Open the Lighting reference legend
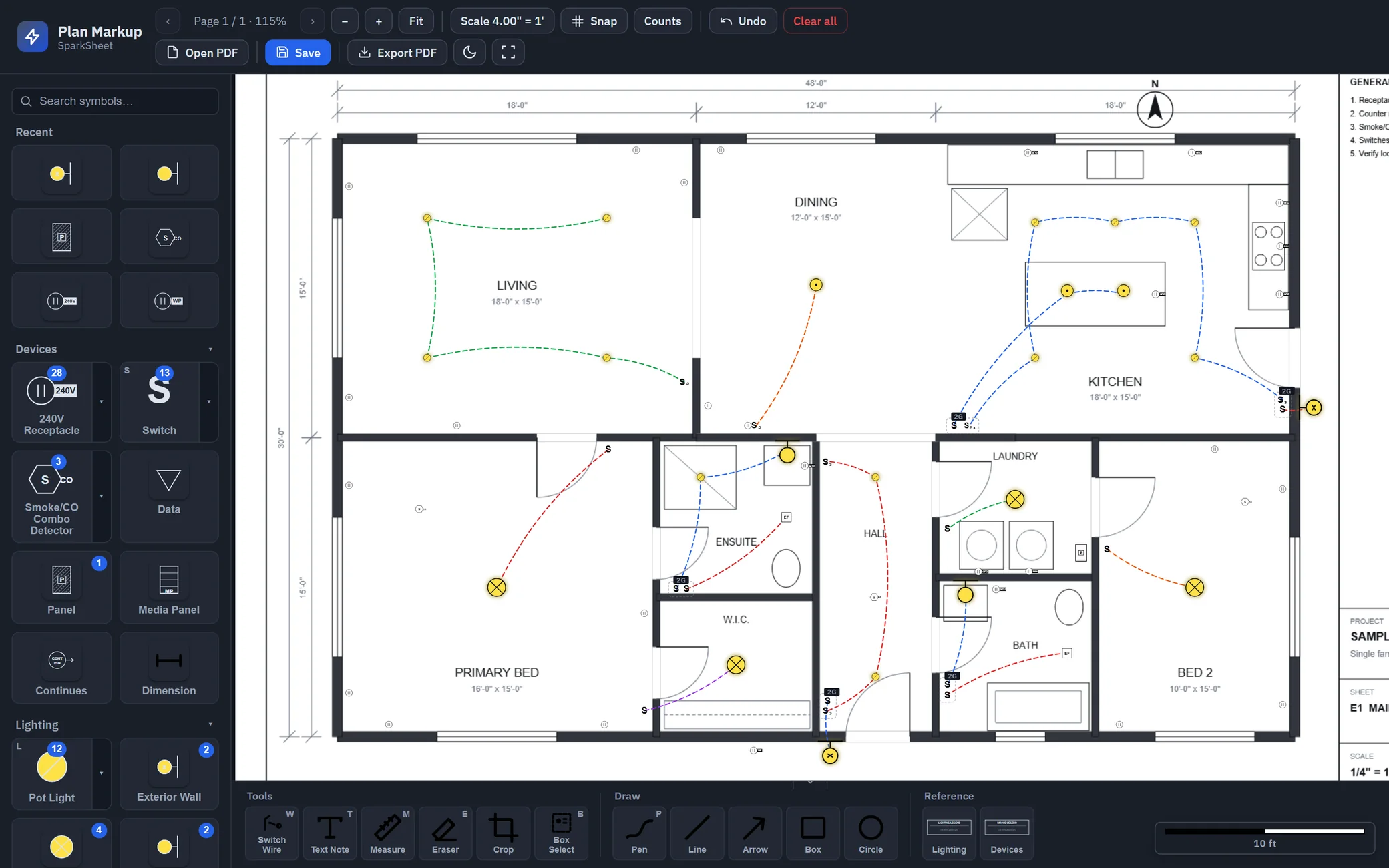1389x868 pixels. (949, 833)
